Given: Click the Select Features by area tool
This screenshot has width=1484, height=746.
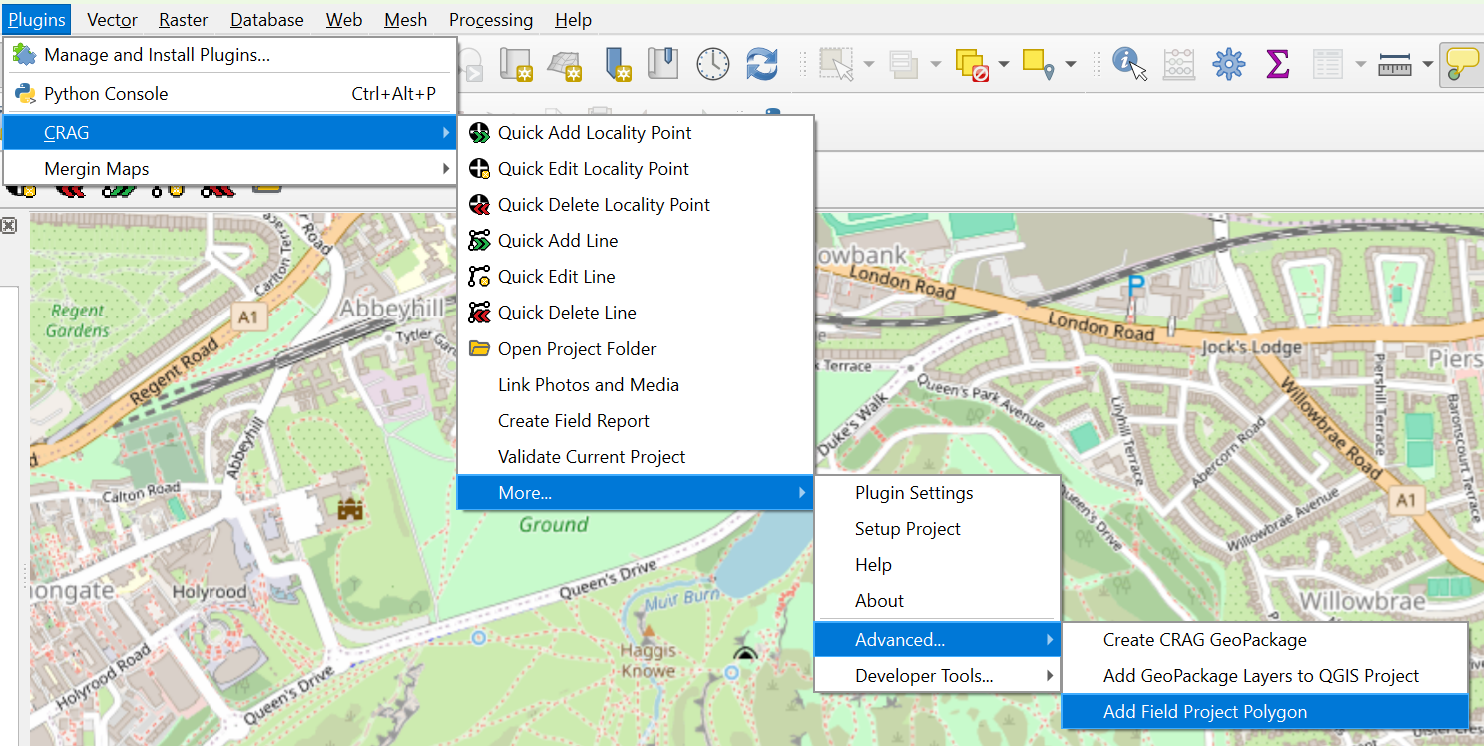Looking at the screenshot, I should pyautogui.click(x=835, y=64).
